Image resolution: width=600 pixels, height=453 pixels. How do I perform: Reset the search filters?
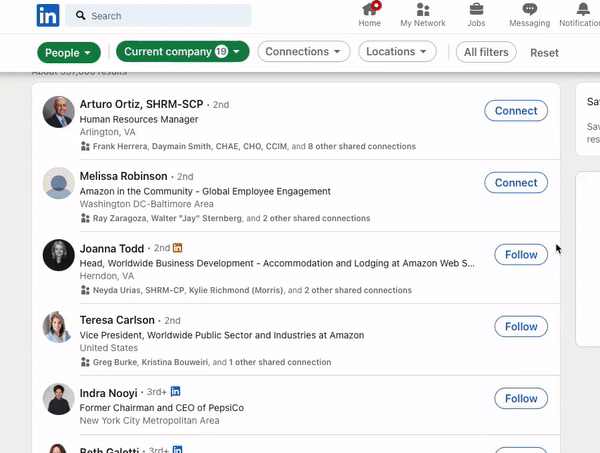coord(544,53)
